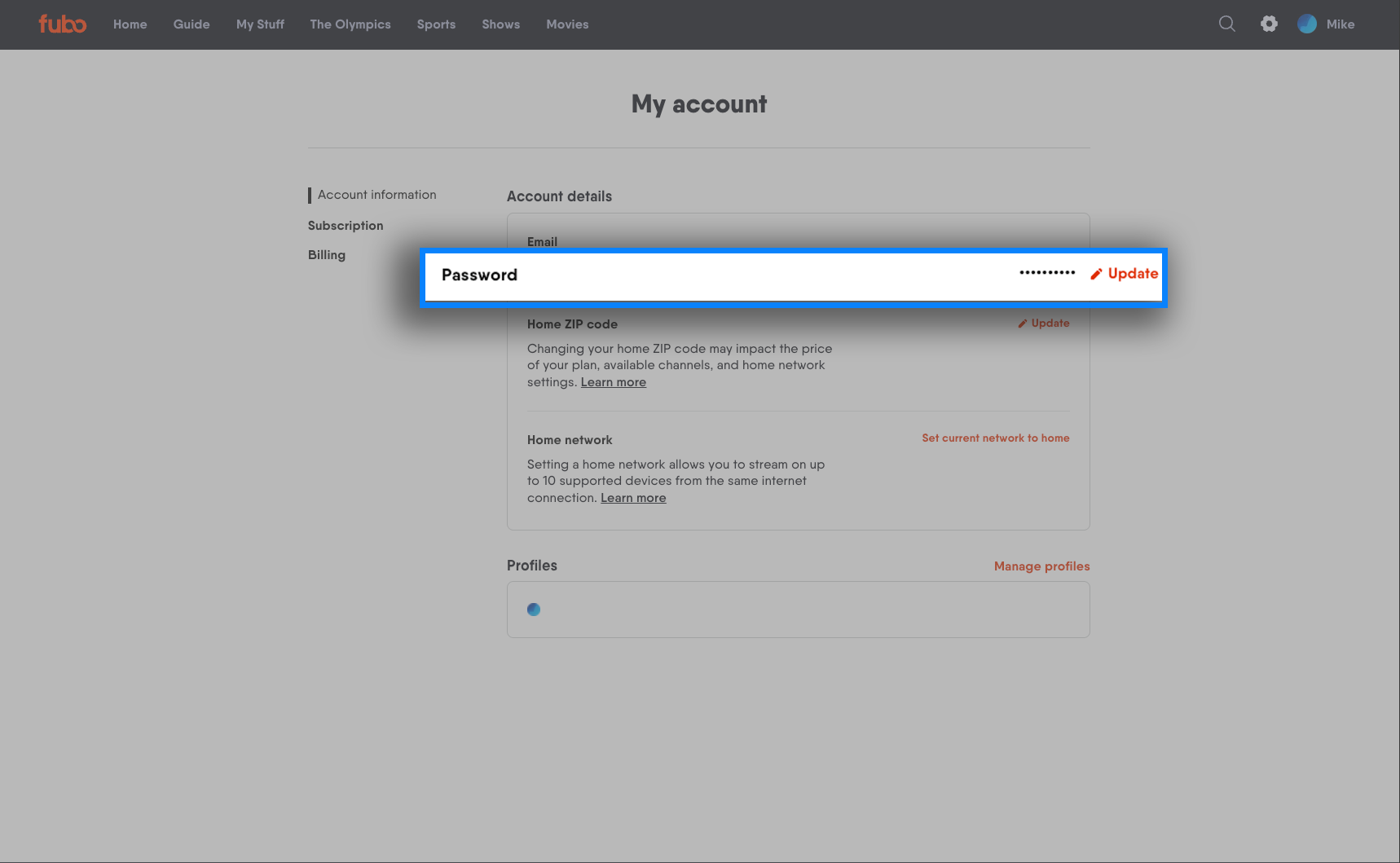Open the settings gear icon
1400x863 pixels.
pyautogui.click(x=1269, y=24)
